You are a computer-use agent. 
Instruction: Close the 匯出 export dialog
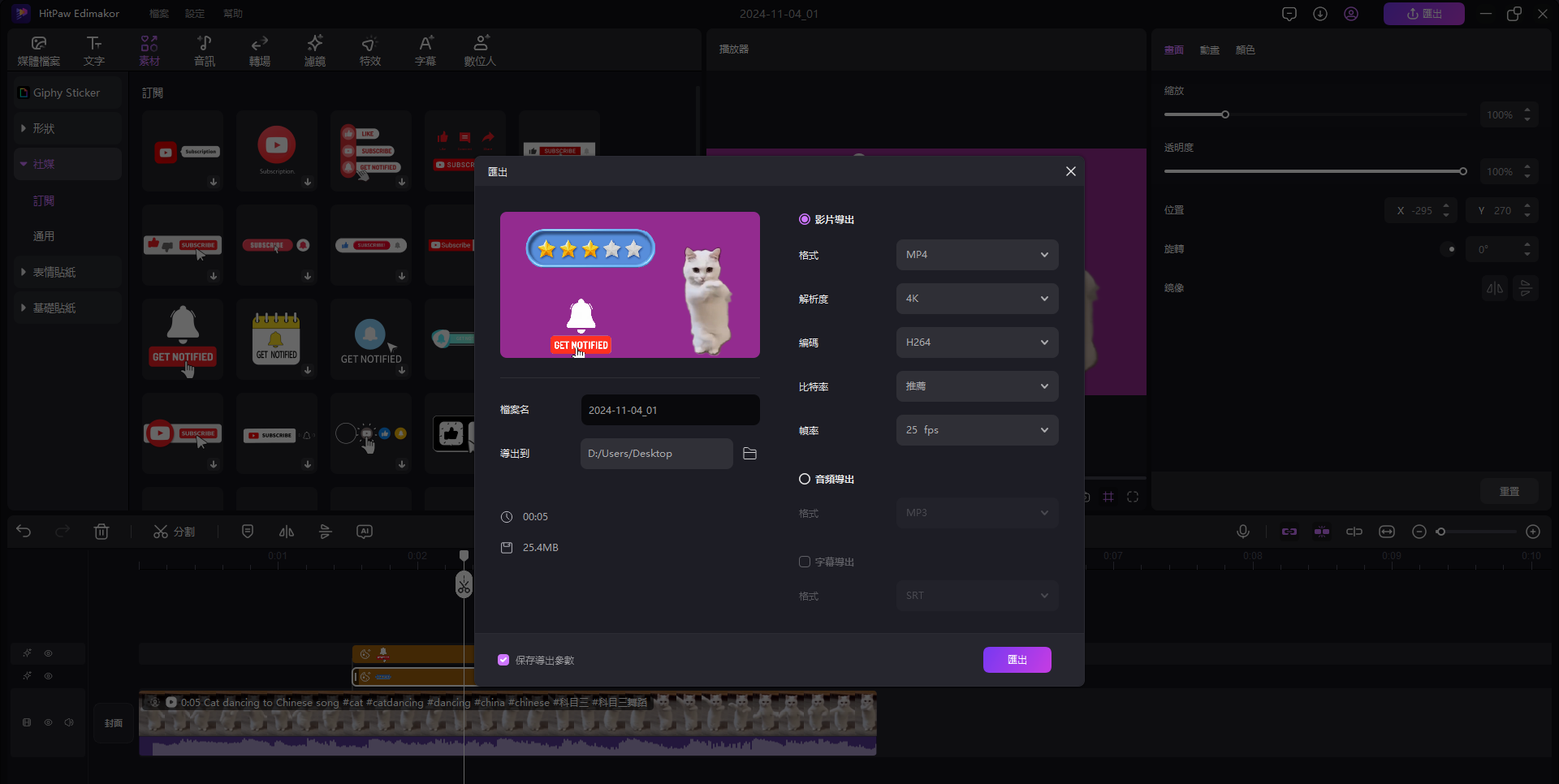pos(1071,171)
